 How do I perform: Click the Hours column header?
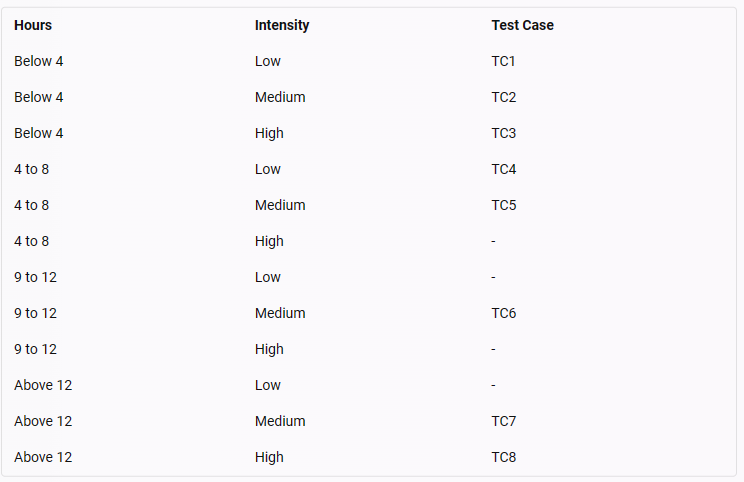33,25
